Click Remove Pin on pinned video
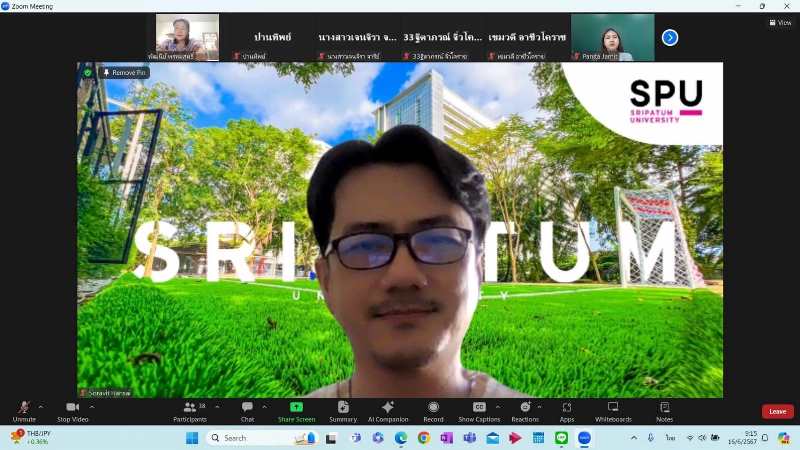 click(125, 73)
